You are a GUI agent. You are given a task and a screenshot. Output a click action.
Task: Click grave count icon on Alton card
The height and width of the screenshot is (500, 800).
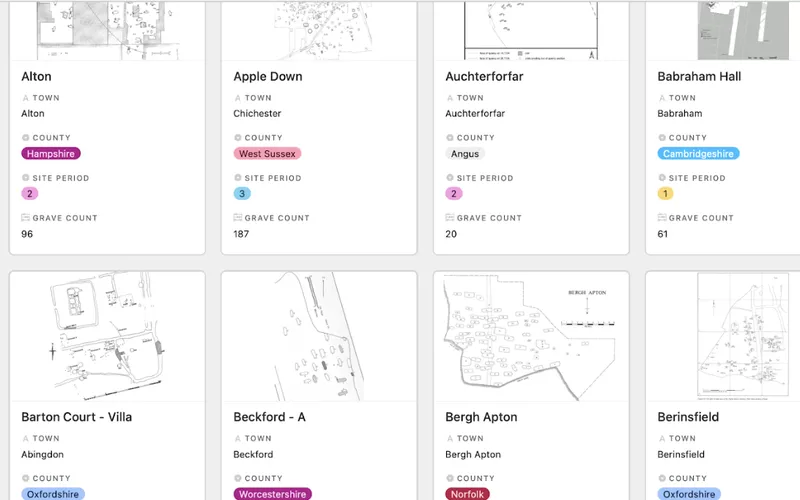[x=26, y=218]
